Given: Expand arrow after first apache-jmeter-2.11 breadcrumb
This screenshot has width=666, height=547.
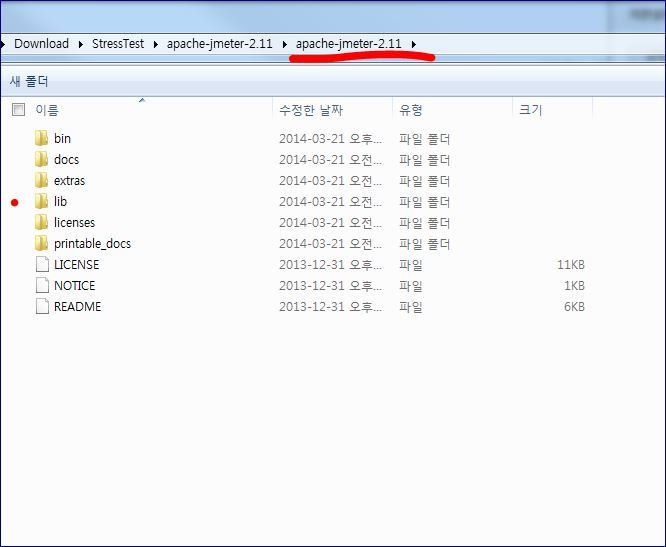Looking at the screenshot, I should tap(284, 44).
